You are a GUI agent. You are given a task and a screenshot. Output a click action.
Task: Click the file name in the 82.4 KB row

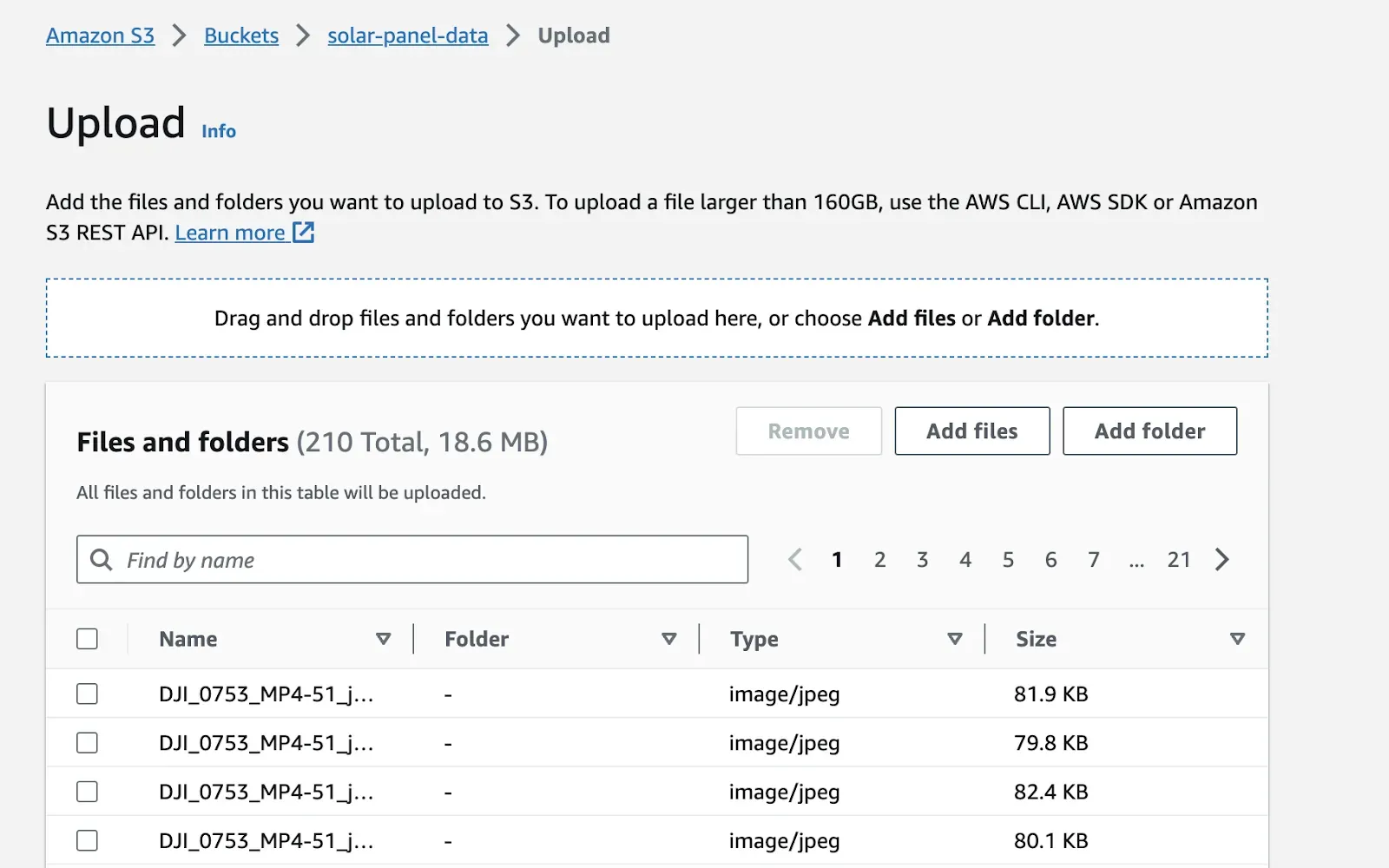pyautogui.click(x=267, y=792)
